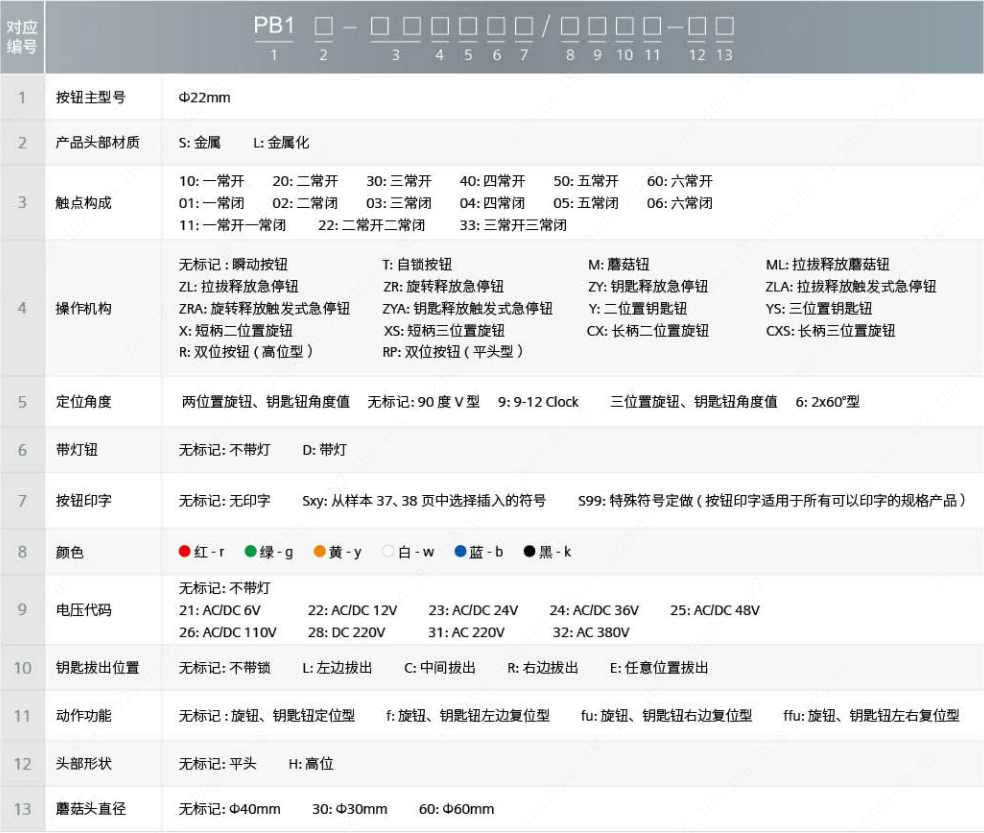Click the green 绿-g color dot
The width and height of the screenshot is (984, 833).
250,551
